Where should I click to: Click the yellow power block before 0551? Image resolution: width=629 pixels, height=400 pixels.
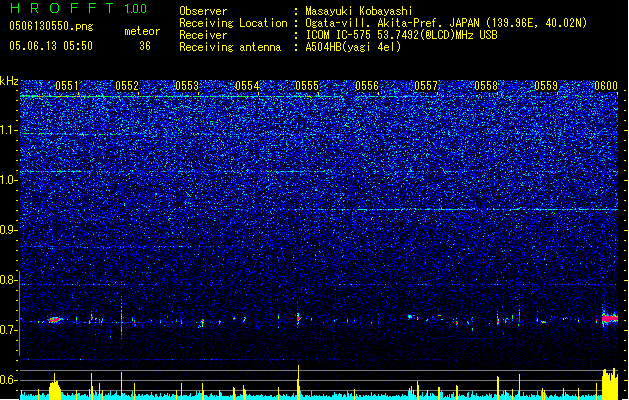pyautogui.click(x=55, y=388)
